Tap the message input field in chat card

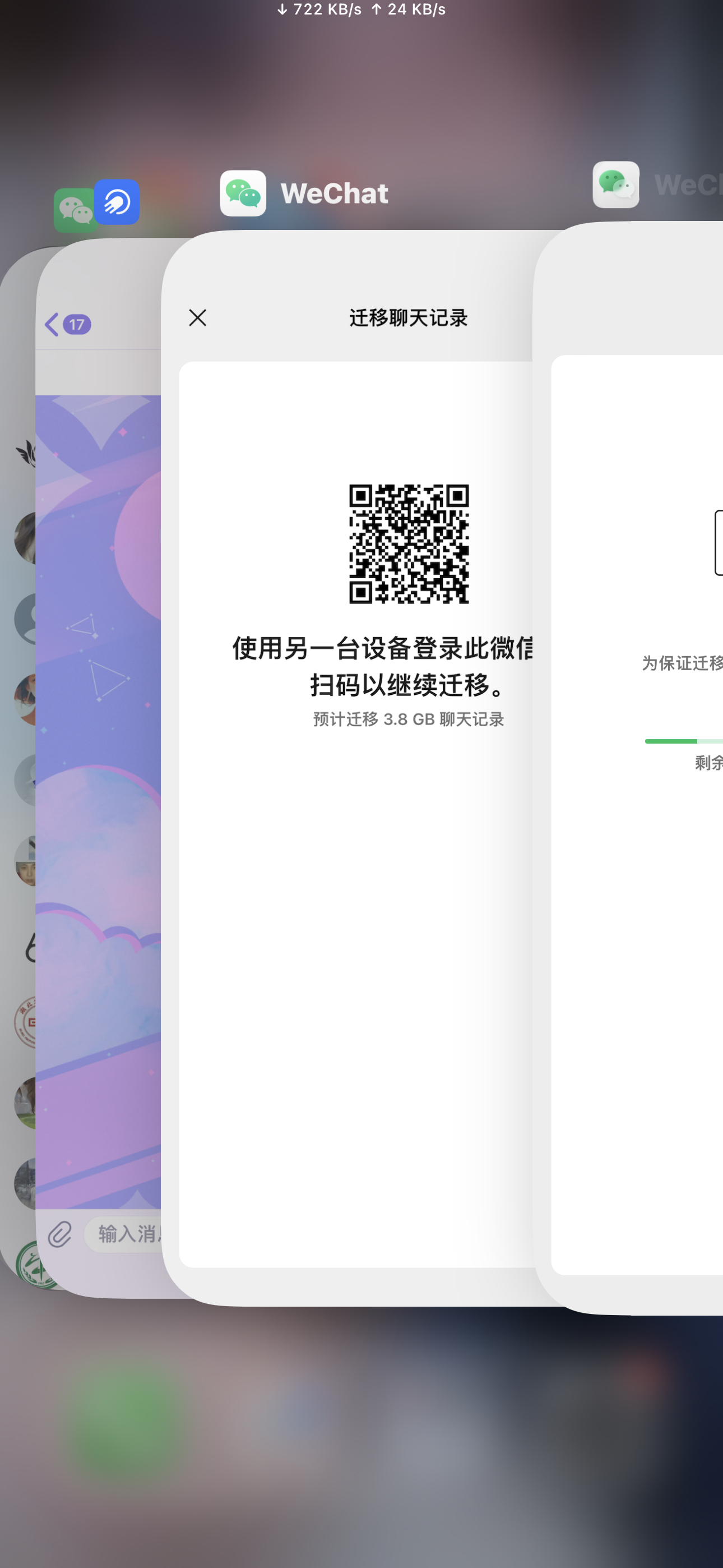123,1234
